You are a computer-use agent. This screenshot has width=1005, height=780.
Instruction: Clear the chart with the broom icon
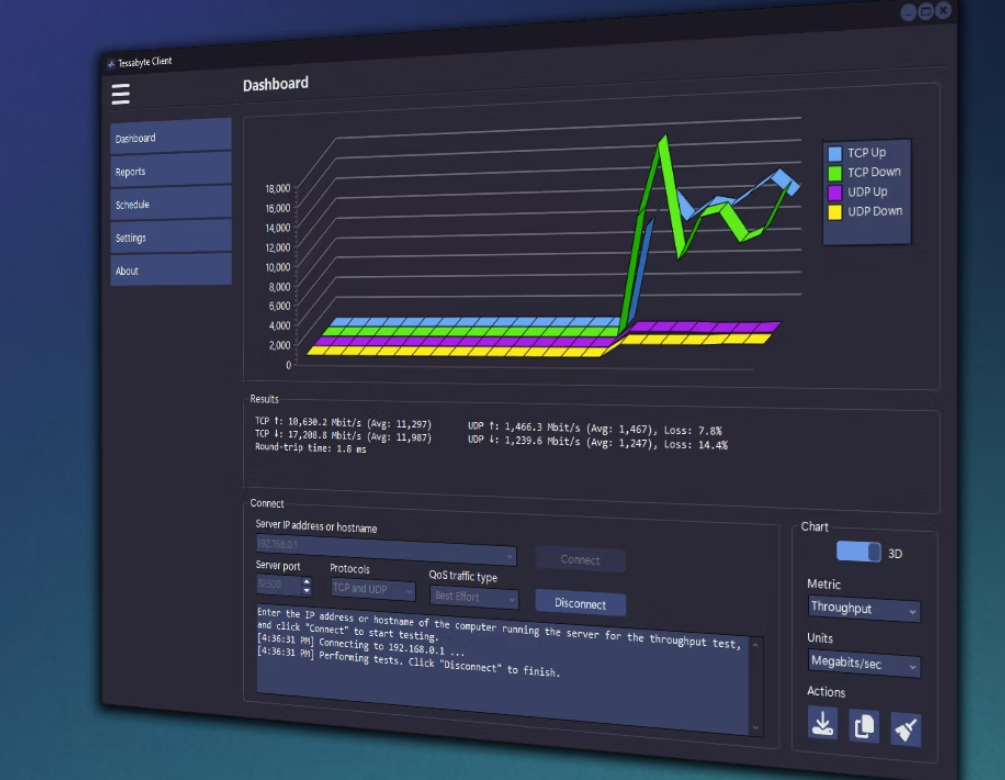(905, 730)
